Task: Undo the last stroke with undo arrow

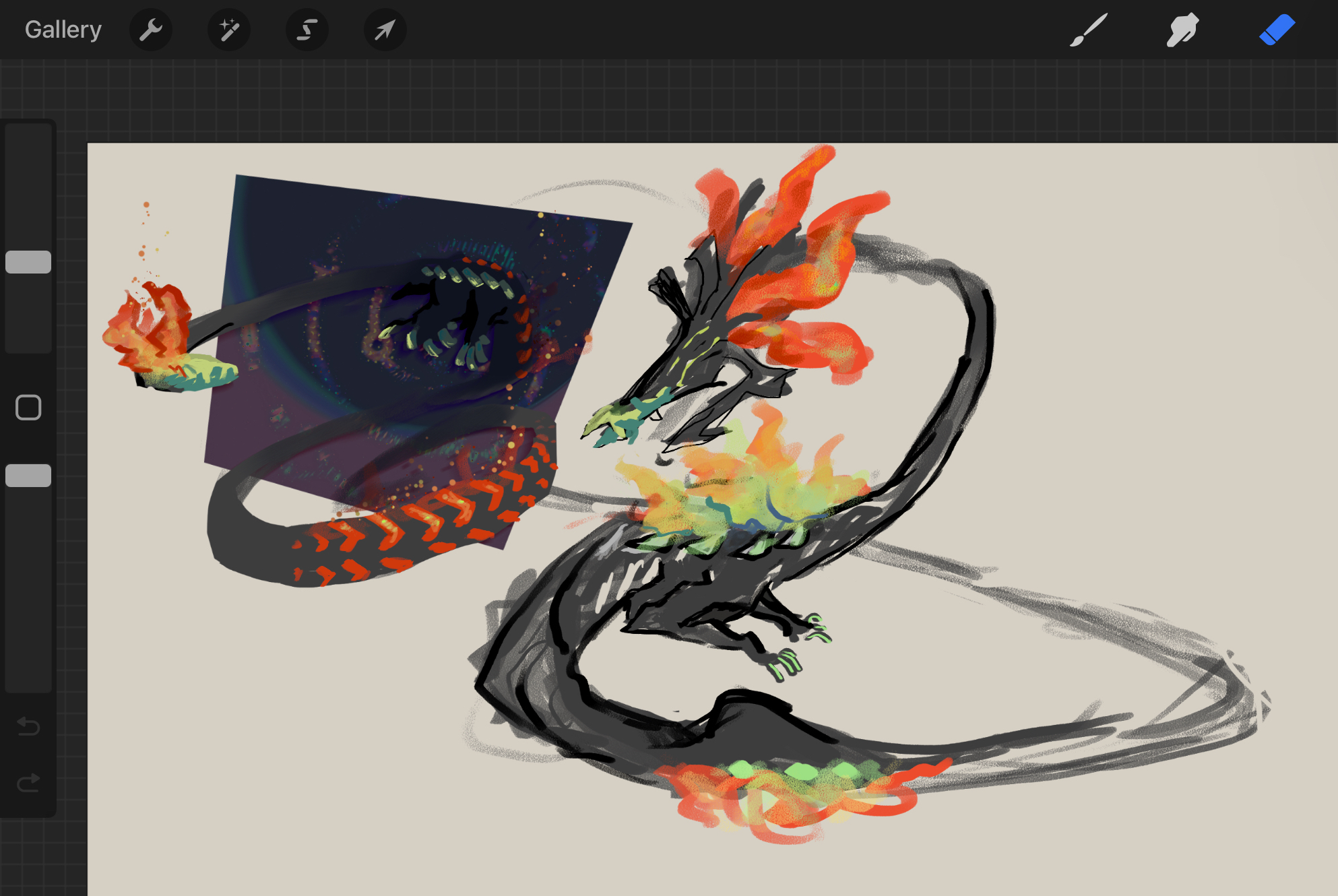Action: pos(28,726)
